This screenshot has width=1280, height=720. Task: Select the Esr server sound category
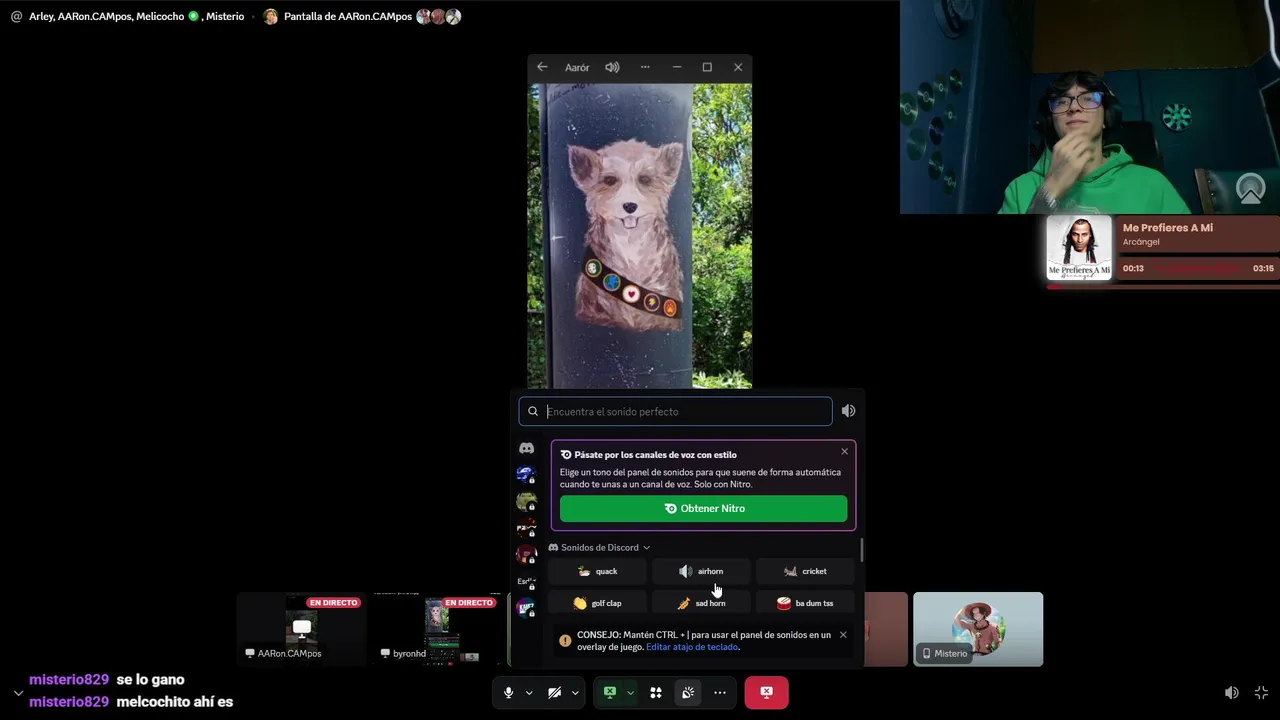(x=526, y=581)
